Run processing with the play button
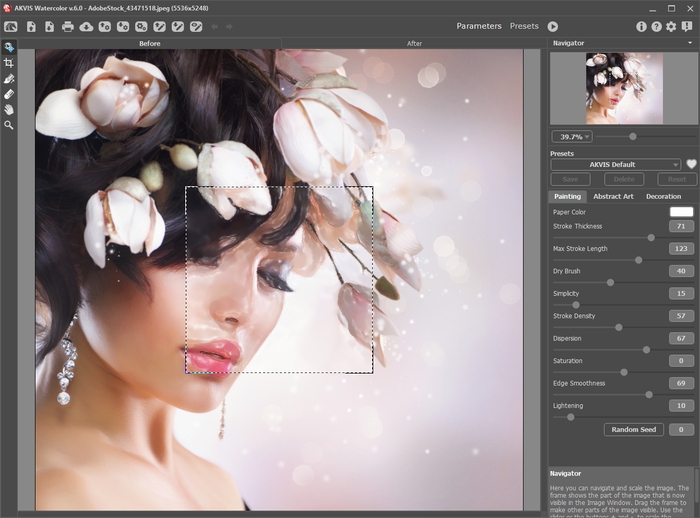Viewport: 700px width, 518px height. pos(553,27)
